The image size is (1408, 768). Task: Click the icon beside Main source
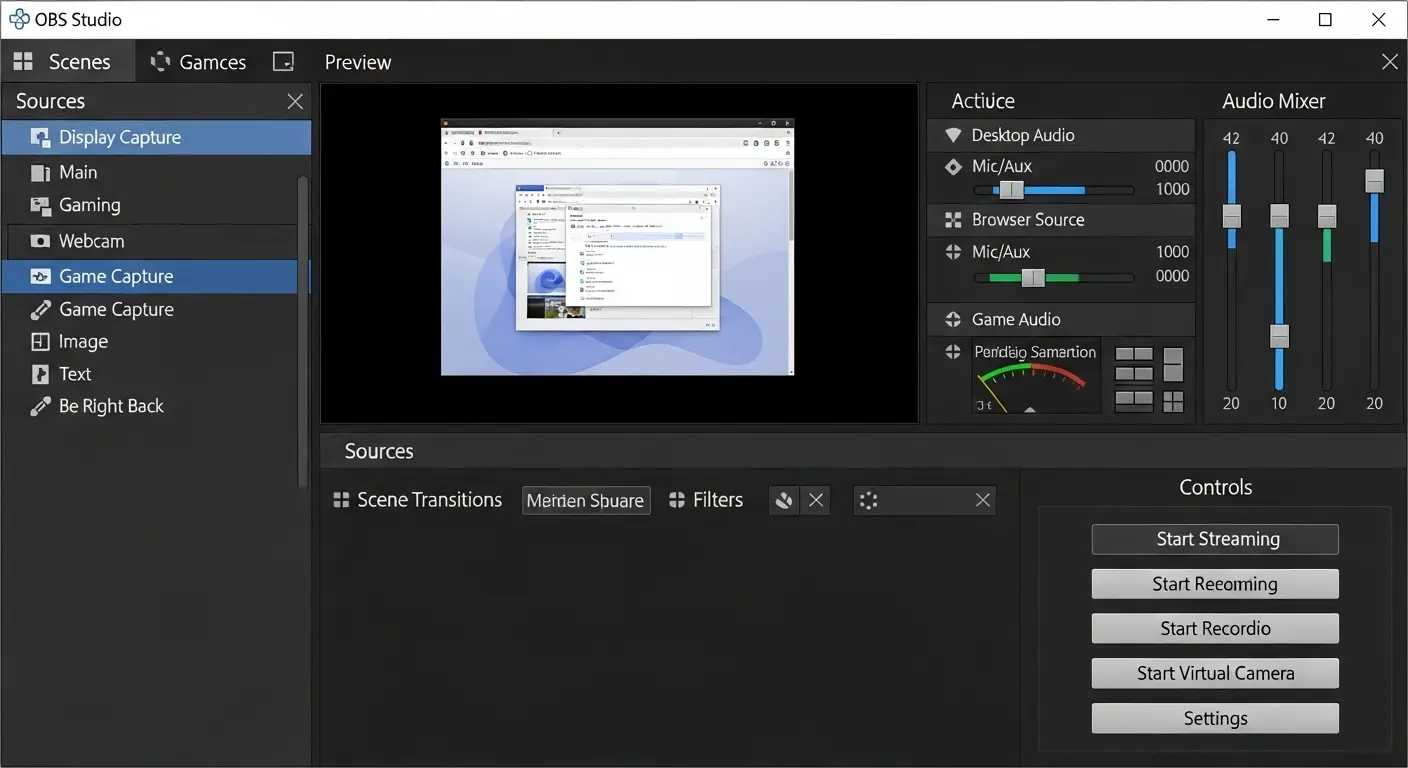40,173
